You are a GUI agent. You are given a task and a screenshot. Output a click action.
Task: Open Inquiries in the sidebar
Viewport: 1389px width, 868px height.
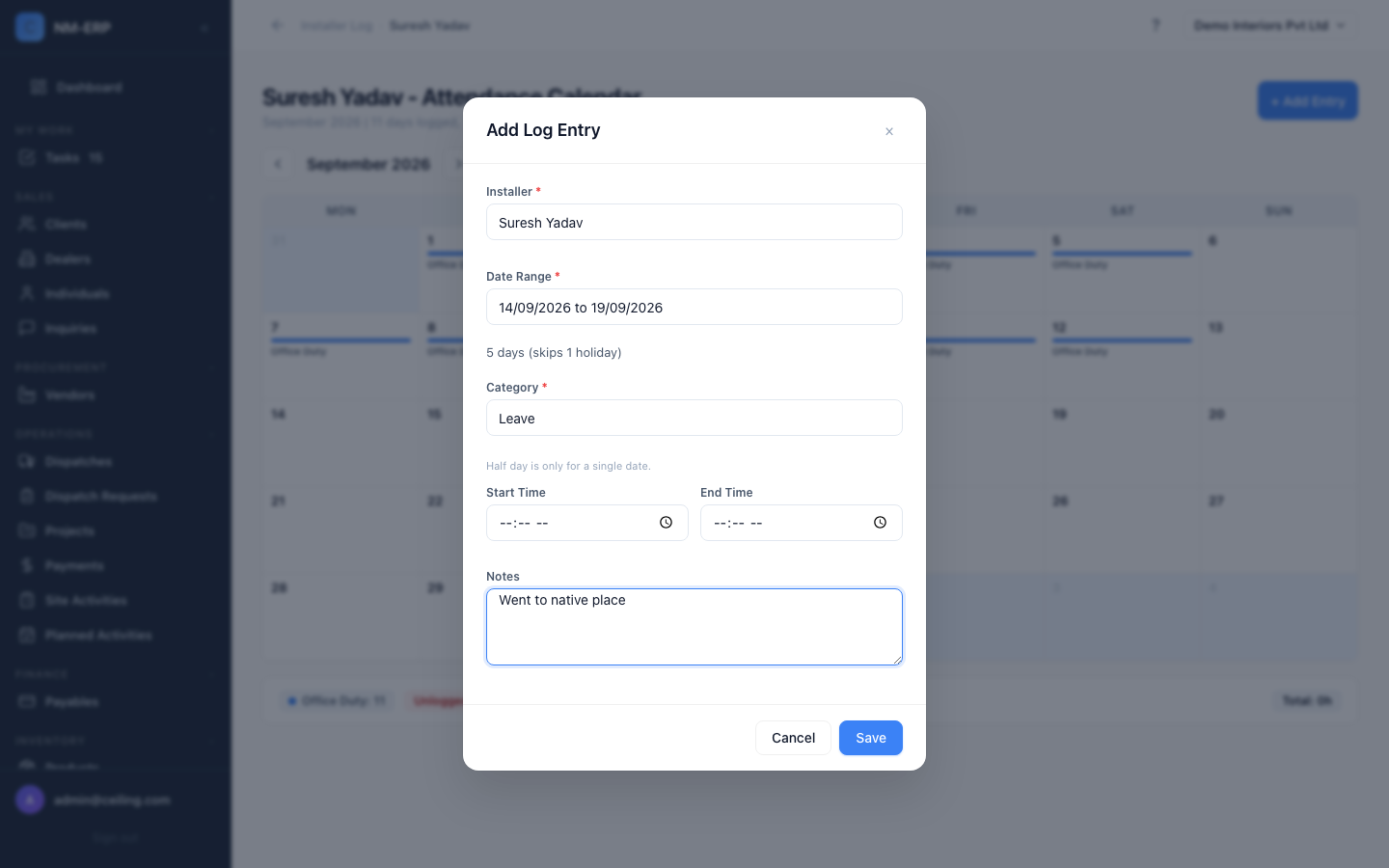pyautogui.click(x=116, y=328)
